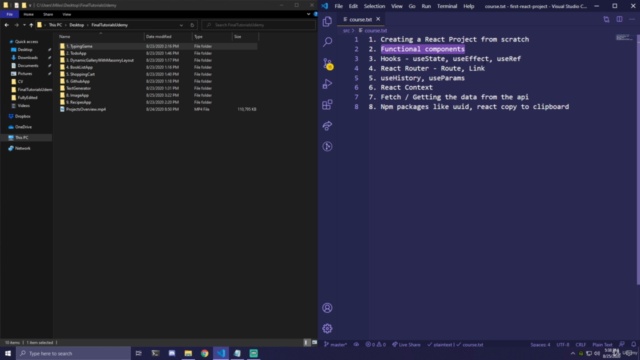Open the Explorer view in VS Code

pyautogui.click(x=327, y=21)
